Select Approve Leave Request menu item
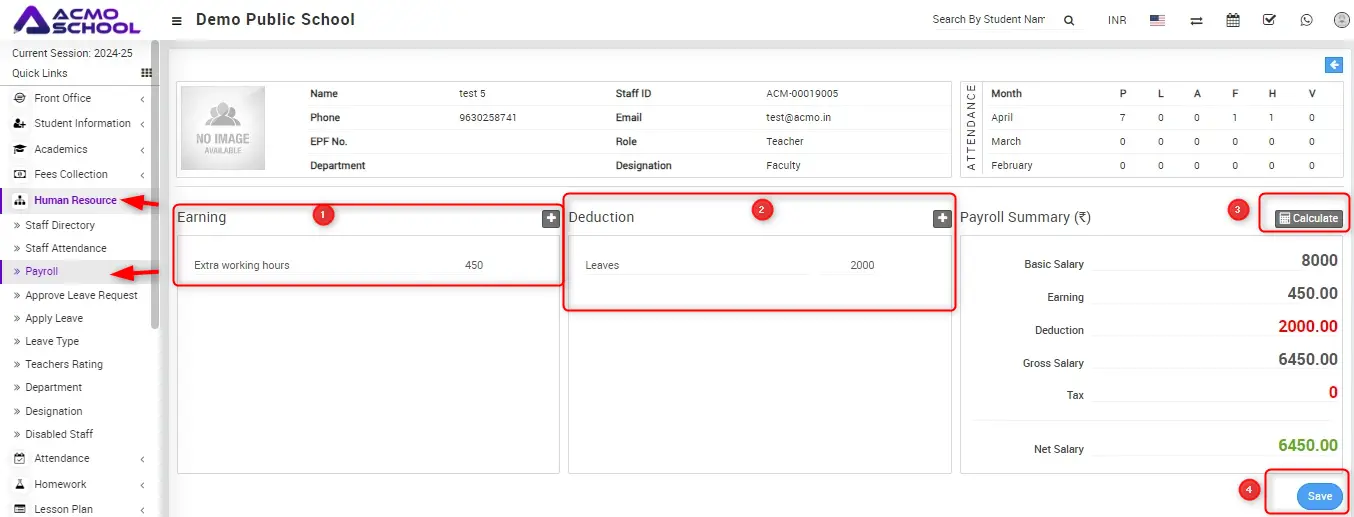 [x=81, y=295]
